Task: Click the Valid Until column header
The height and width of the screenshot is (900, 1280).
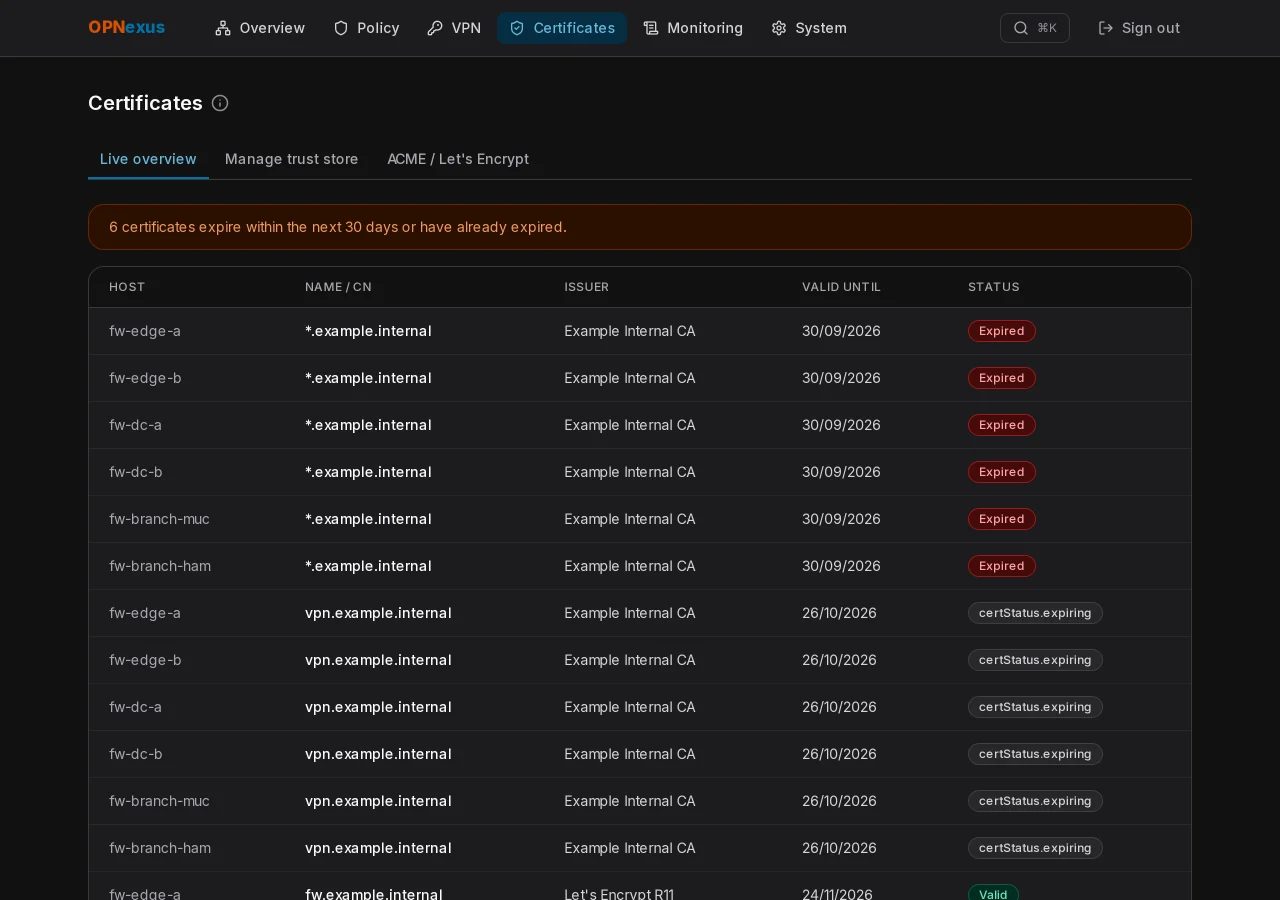Action: coord(841,287)
